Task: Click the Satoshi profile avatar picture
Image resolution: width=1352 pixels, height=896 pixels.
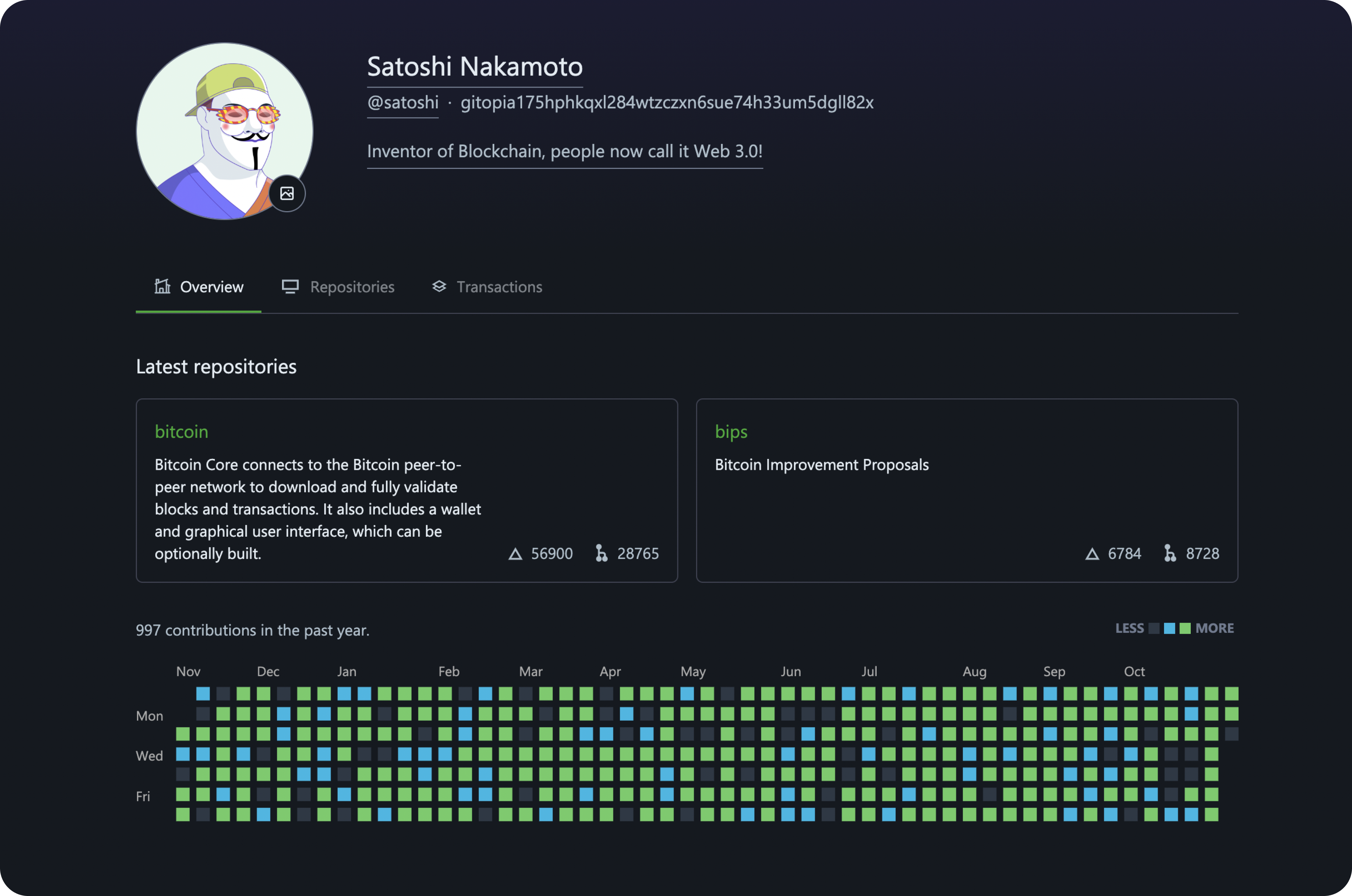Action: click(x=225, y=131)
